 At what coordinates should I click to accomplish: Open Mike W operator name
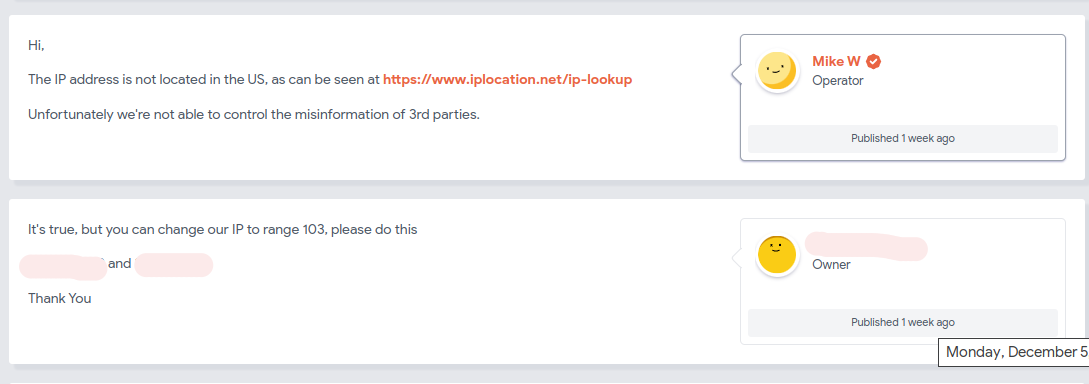836,61
